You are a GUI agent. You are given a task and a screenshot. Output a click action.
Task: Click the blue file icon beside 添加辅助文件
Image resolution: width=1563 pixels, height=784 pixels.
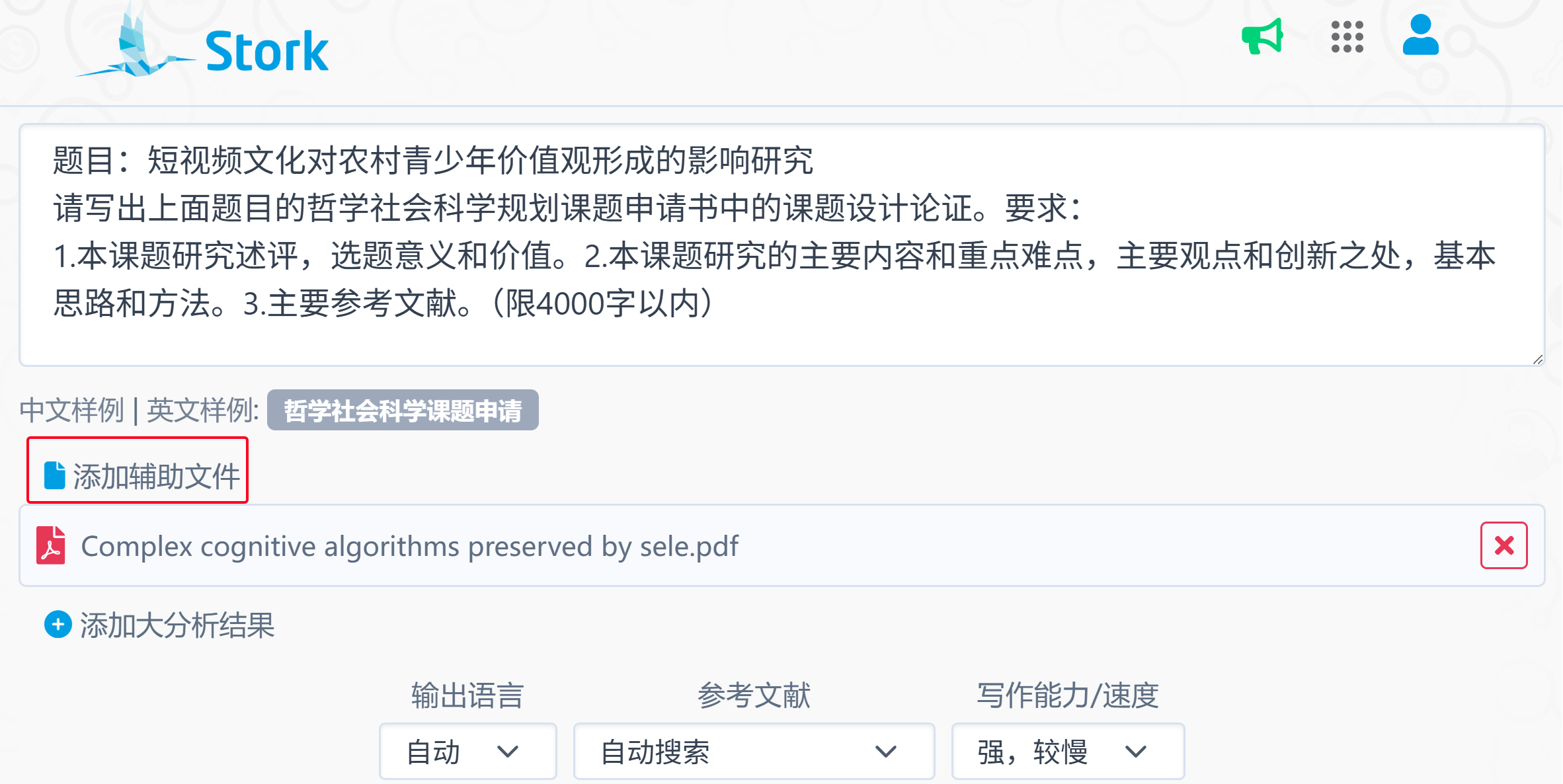click(55, 475)
